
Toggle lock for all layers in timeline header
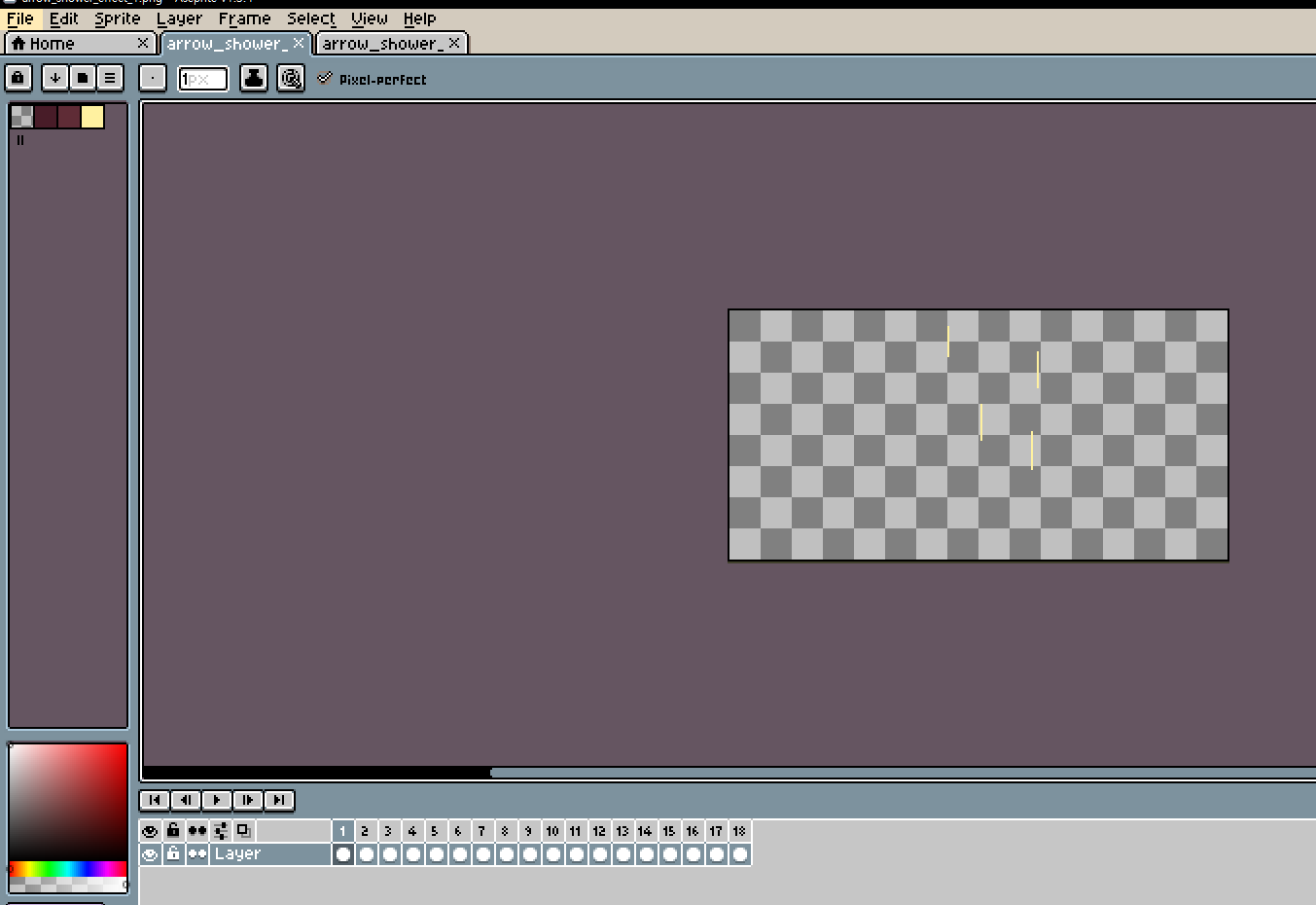(173, 831)
